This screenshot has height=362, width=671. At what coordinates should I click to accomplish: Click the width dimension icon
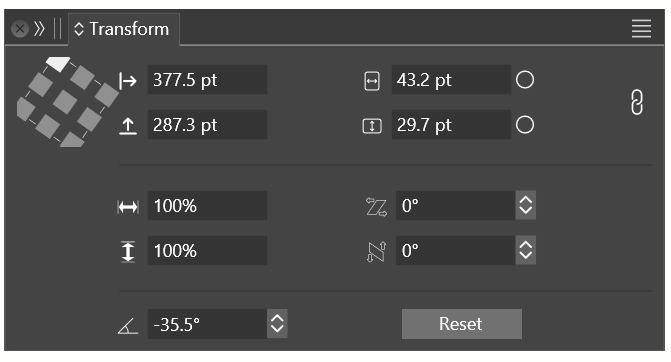[x=372, y=81]
